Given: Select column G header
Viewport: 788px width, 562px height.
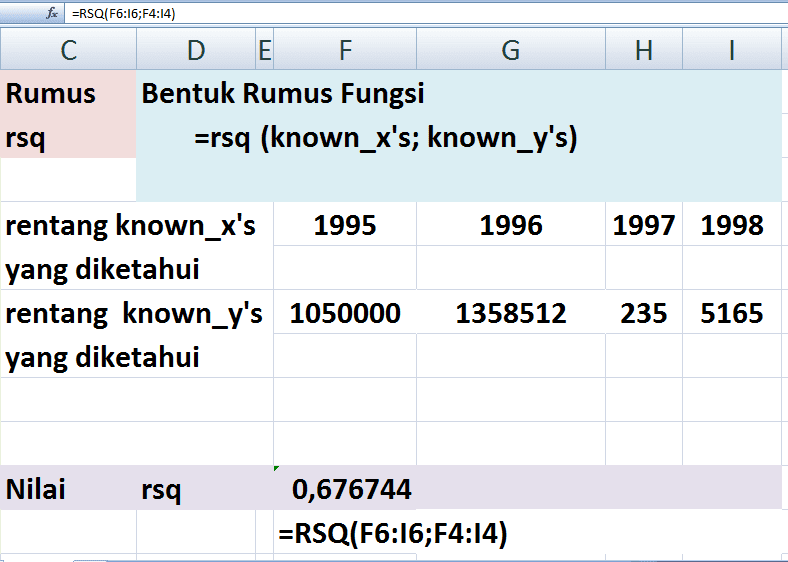Looking at the screenshot, I should pyautogui.click(x=511, y=50).
